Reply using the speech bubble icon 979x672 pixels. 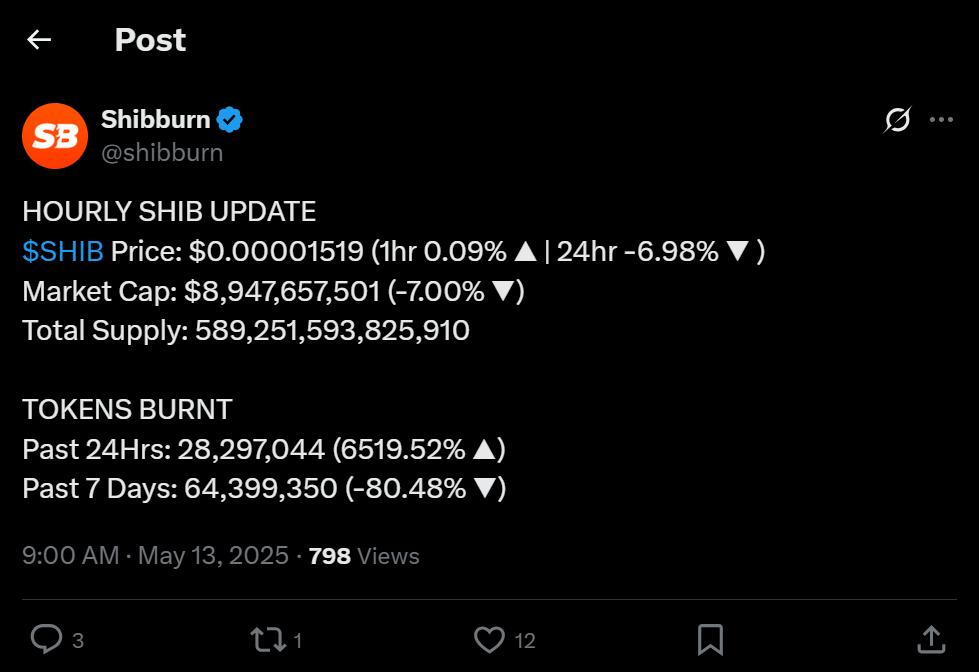pyautogui.click(x=47, y=639)
